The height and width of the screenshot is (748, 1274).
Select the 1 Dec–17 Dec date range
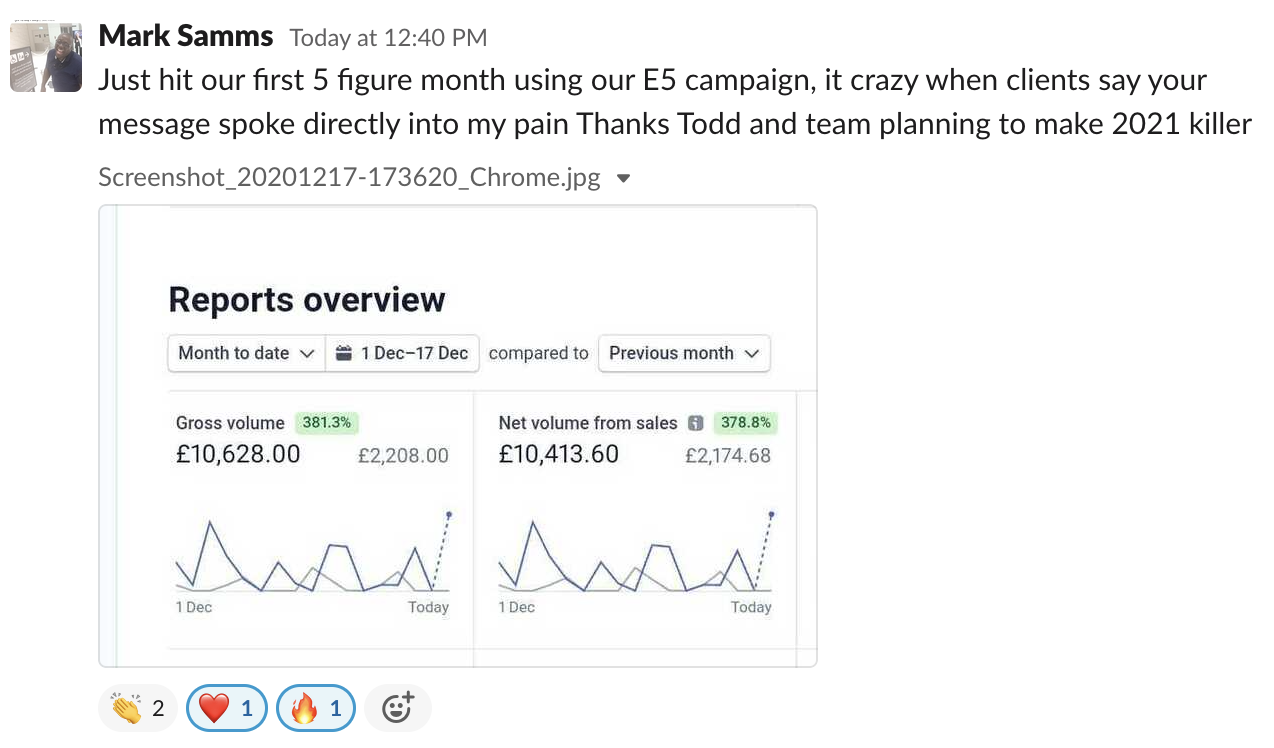(403, 353)
